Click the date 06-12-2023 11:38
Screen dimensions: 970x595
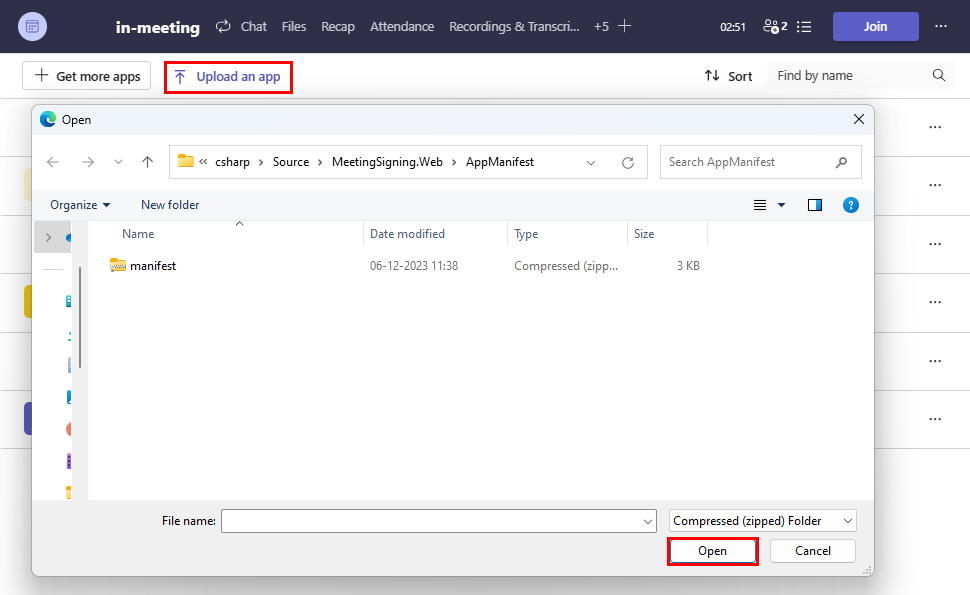[414, 266]
